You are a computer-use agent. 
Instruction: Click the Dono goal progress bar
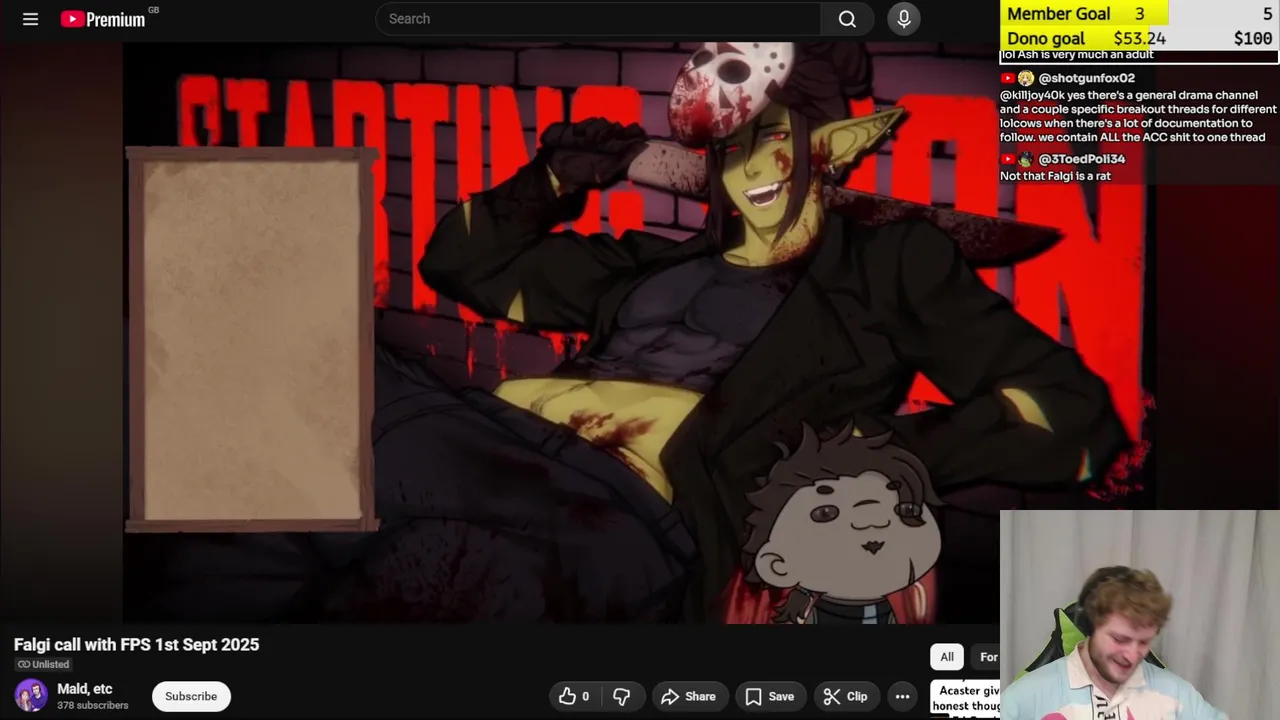(1140, 38)
